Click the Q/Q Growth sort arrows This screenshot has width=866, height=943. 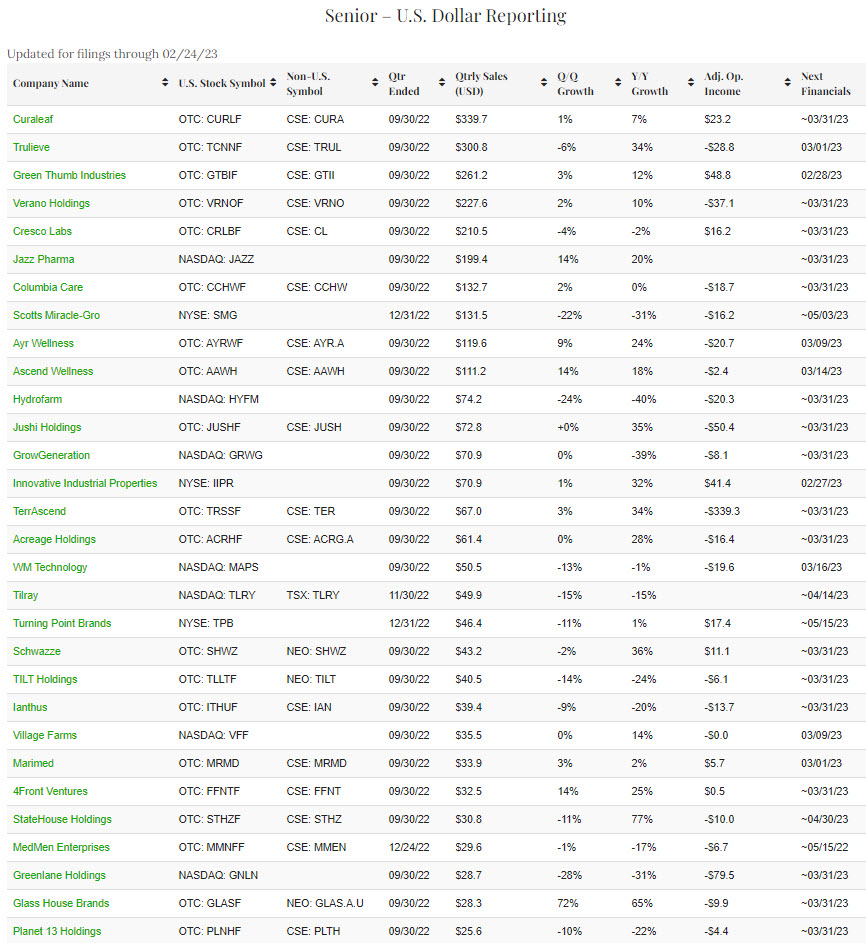(x=618, y=84)
